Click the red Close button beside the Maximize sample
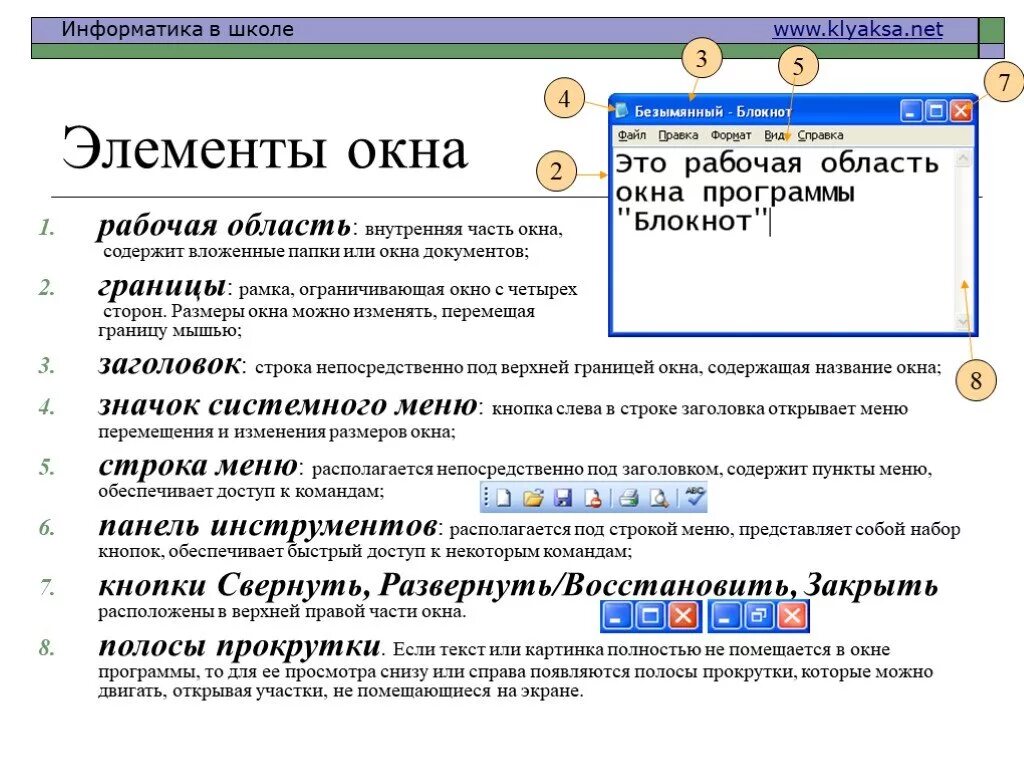 (684, 616)
